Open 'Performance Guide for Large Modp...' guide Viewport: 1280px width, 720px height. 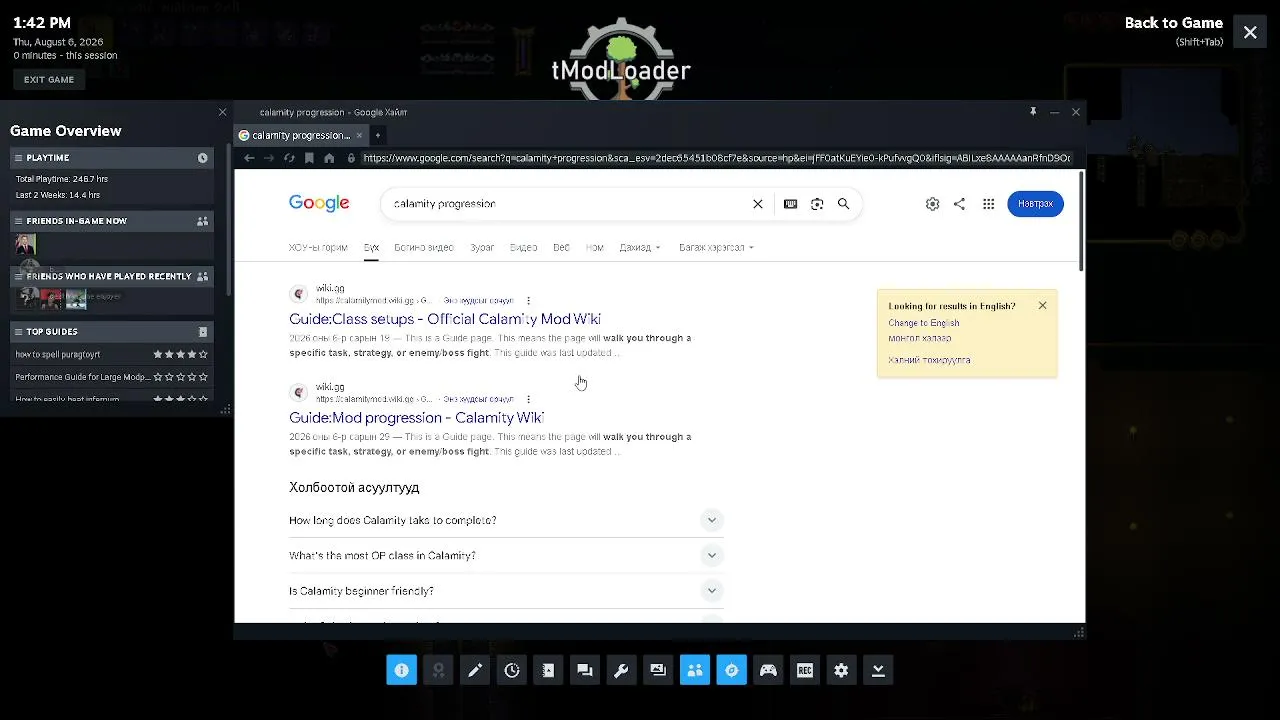[112, 377]
